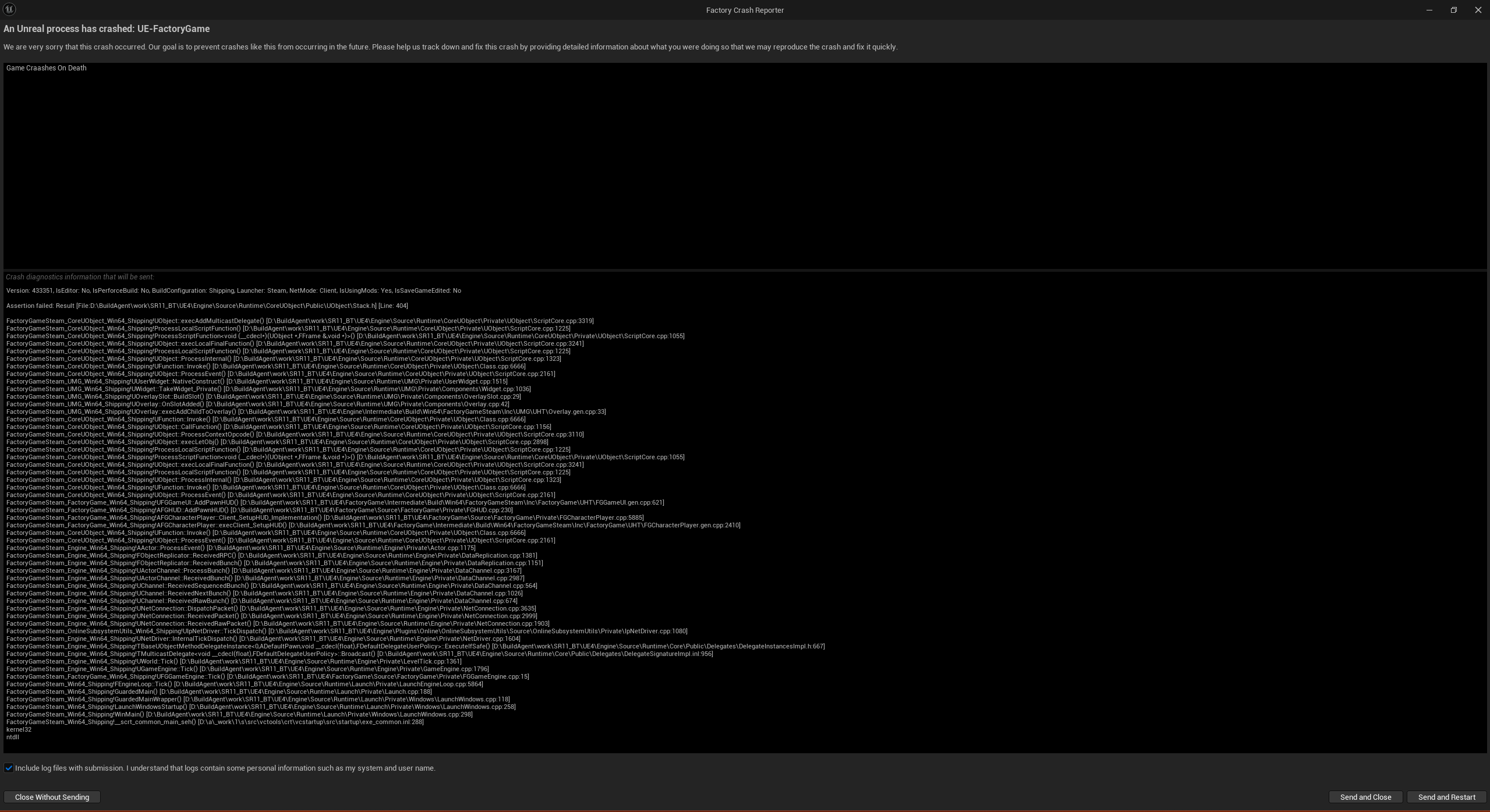This screenshot has height=812, width=1490.
Task: Toggle the include log files checkbox
Action: tap(9, 768)
